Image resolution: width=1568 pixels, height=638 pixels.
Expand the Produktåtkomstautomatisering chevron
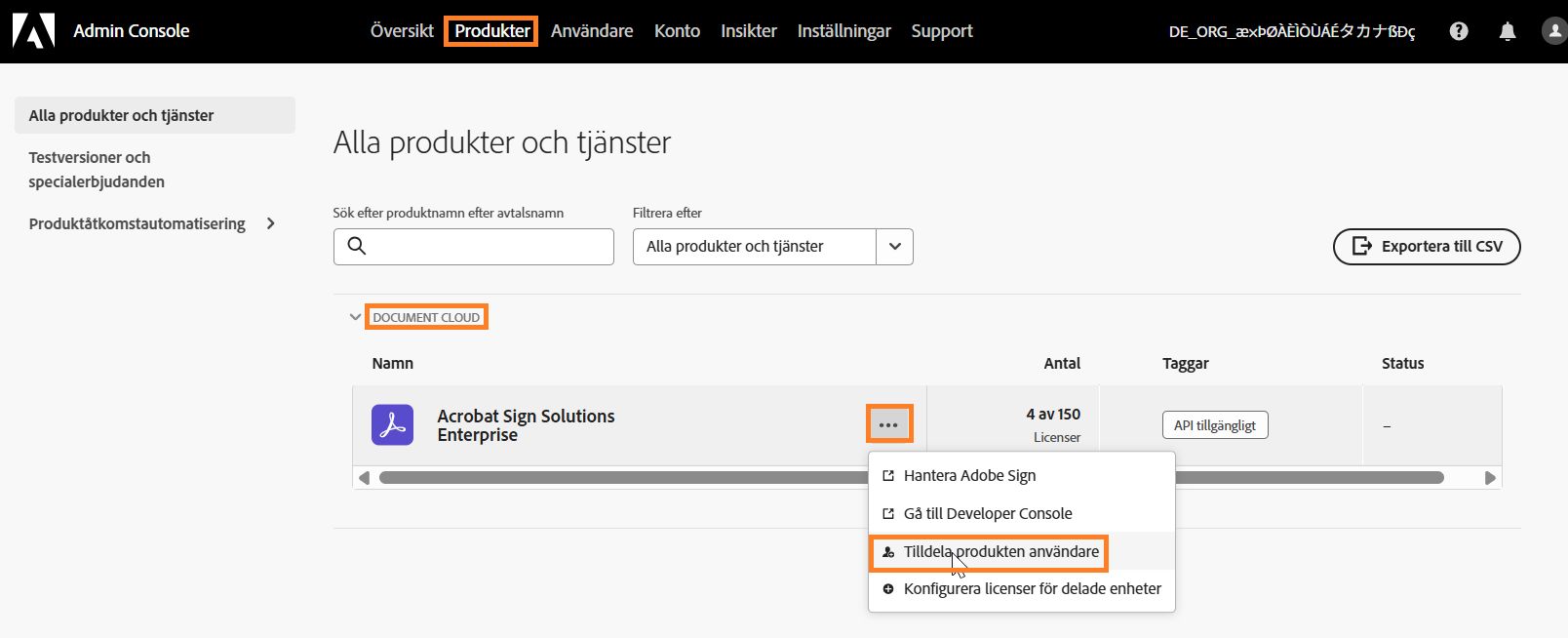coord(271,224)
